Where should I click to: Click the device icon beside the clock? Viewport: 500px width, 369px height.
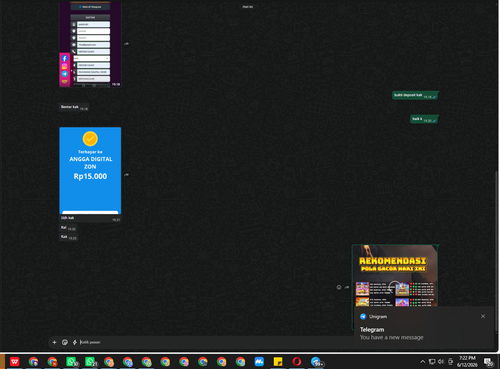(451, 361)
